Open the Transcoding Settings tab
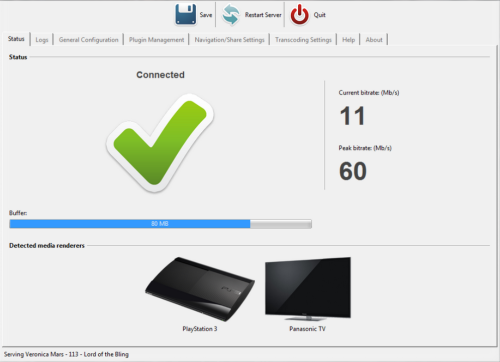The width and height of the screenshot is (500, 362). [303, 40]
